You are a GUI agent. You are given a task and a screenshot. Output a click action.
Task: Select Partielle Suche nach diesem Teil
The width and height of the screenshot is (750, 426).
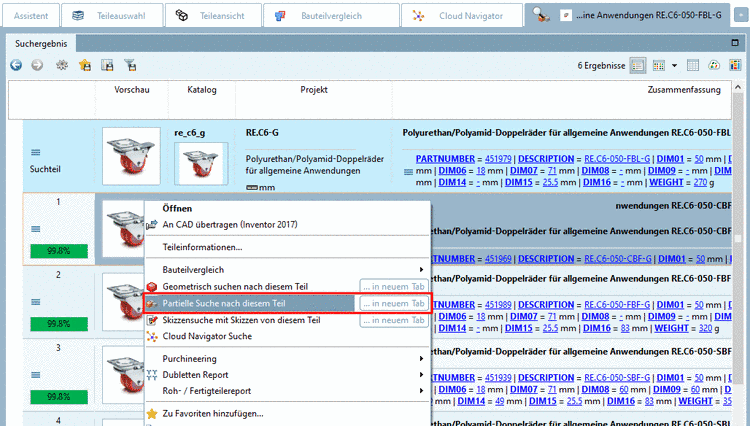tap(249, 303)
